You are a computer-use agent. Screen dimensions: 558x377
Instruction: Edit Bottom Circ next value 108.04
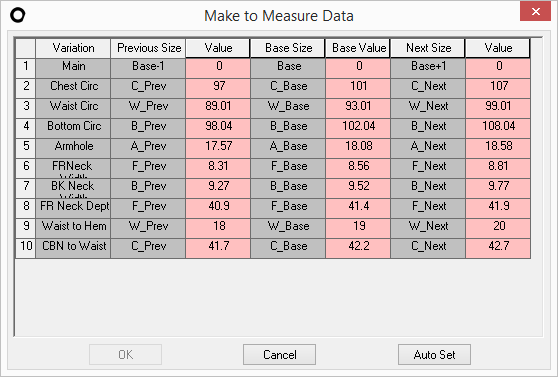tap(498, 126)
